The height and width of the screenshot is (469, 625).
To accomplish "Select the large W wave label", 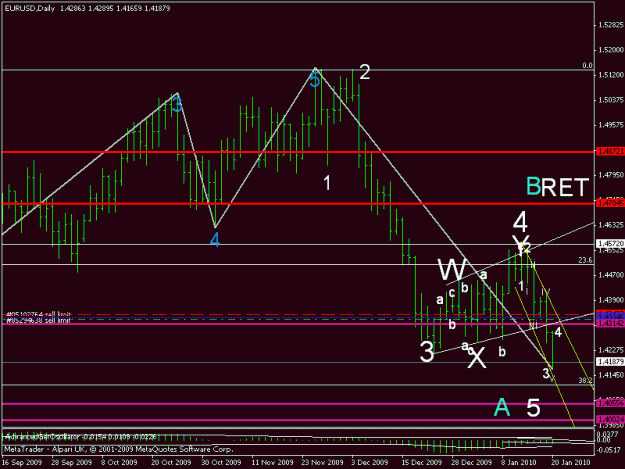I will pyautogui.click(x=452, y=270).
